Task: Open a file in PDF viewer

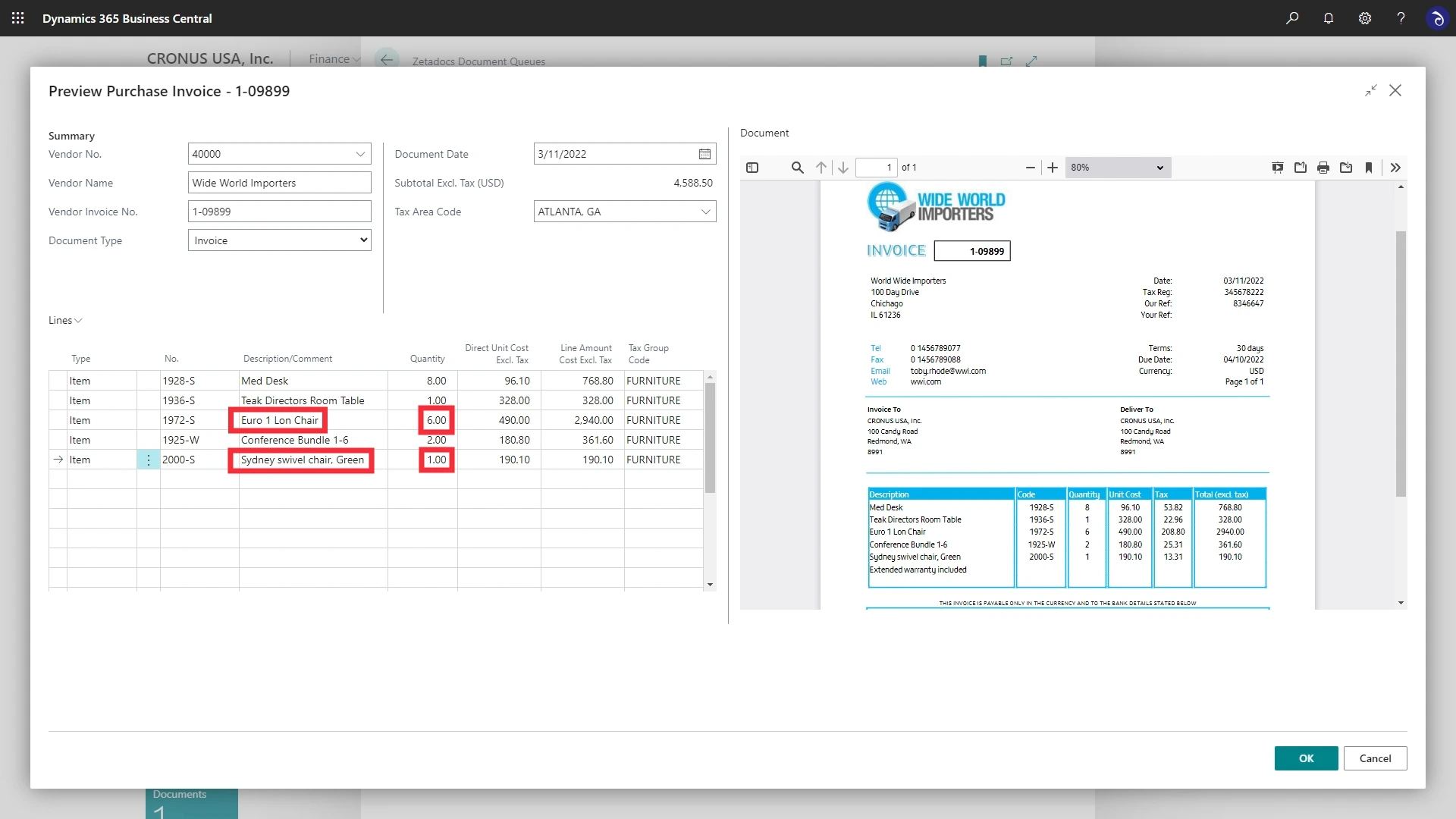Action: click(x=1301, y=168)
